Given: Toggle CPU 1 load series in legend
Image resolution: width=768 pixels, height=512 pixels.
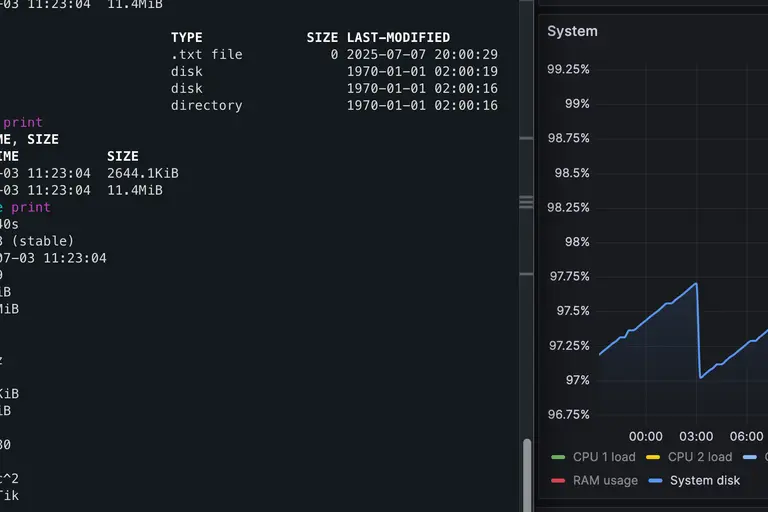Looking at the screenshot, I should click(603, 457).
